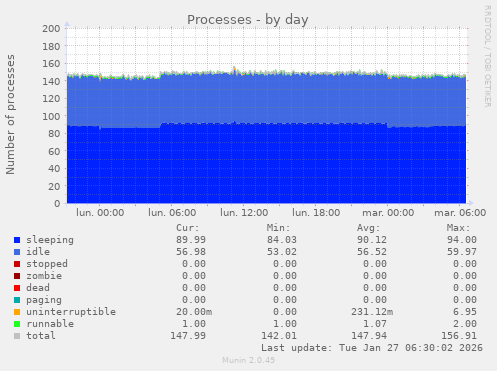
Task: Click idle average value 56.52
Action: coord(372,252)
